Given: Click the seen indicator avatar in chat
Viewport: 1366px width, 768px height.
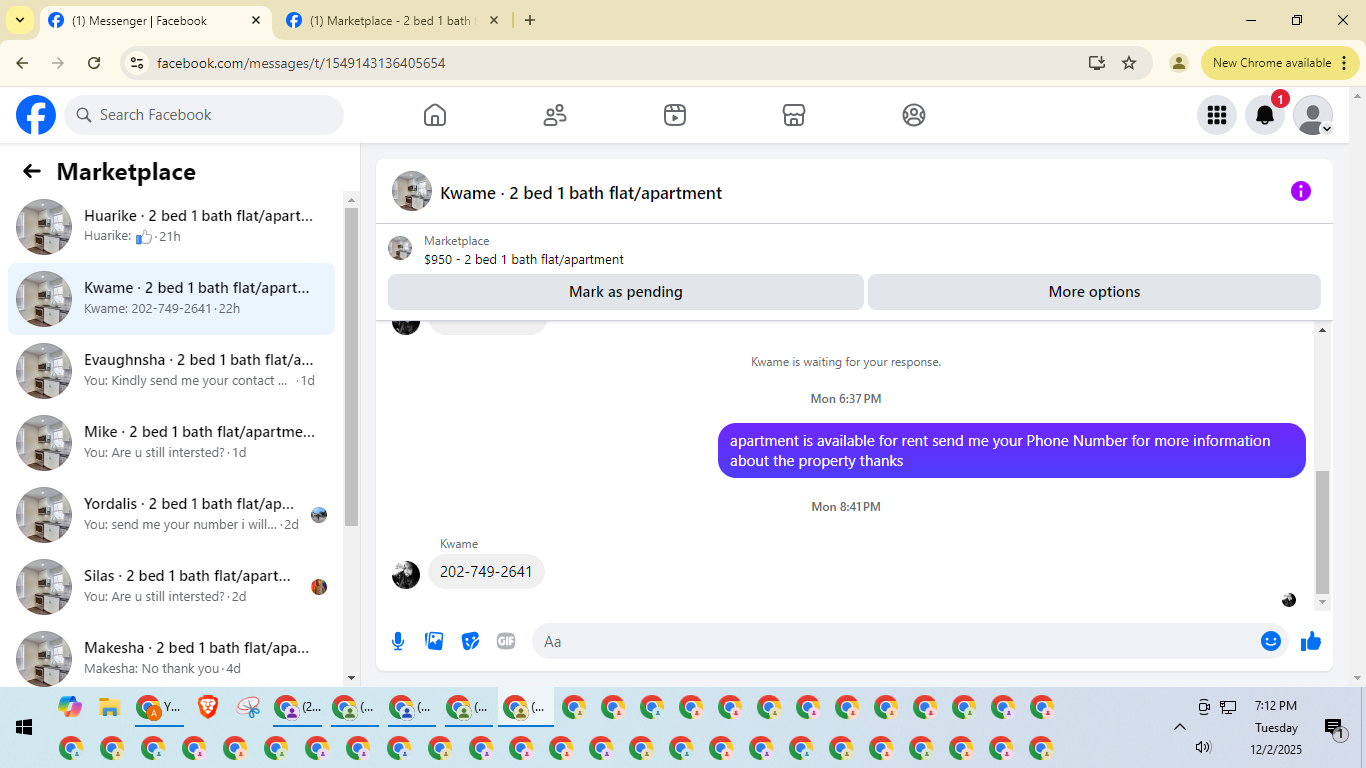Looking at the screenshot, I should (1289, 600).
